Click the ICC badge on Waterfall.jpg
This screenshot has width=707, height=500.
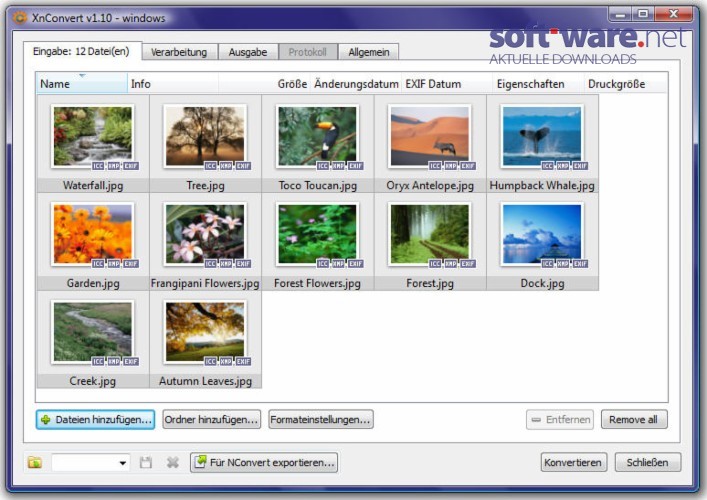(x=98, y=166)
